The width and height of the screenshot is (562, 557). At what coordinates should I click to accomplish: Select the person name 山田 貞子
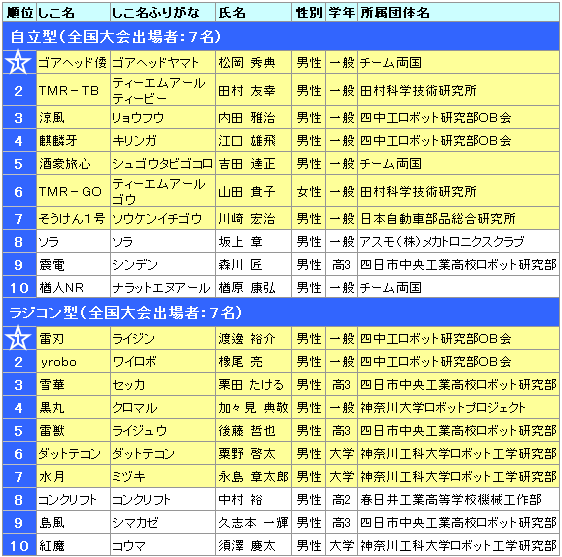pos(247,191)
